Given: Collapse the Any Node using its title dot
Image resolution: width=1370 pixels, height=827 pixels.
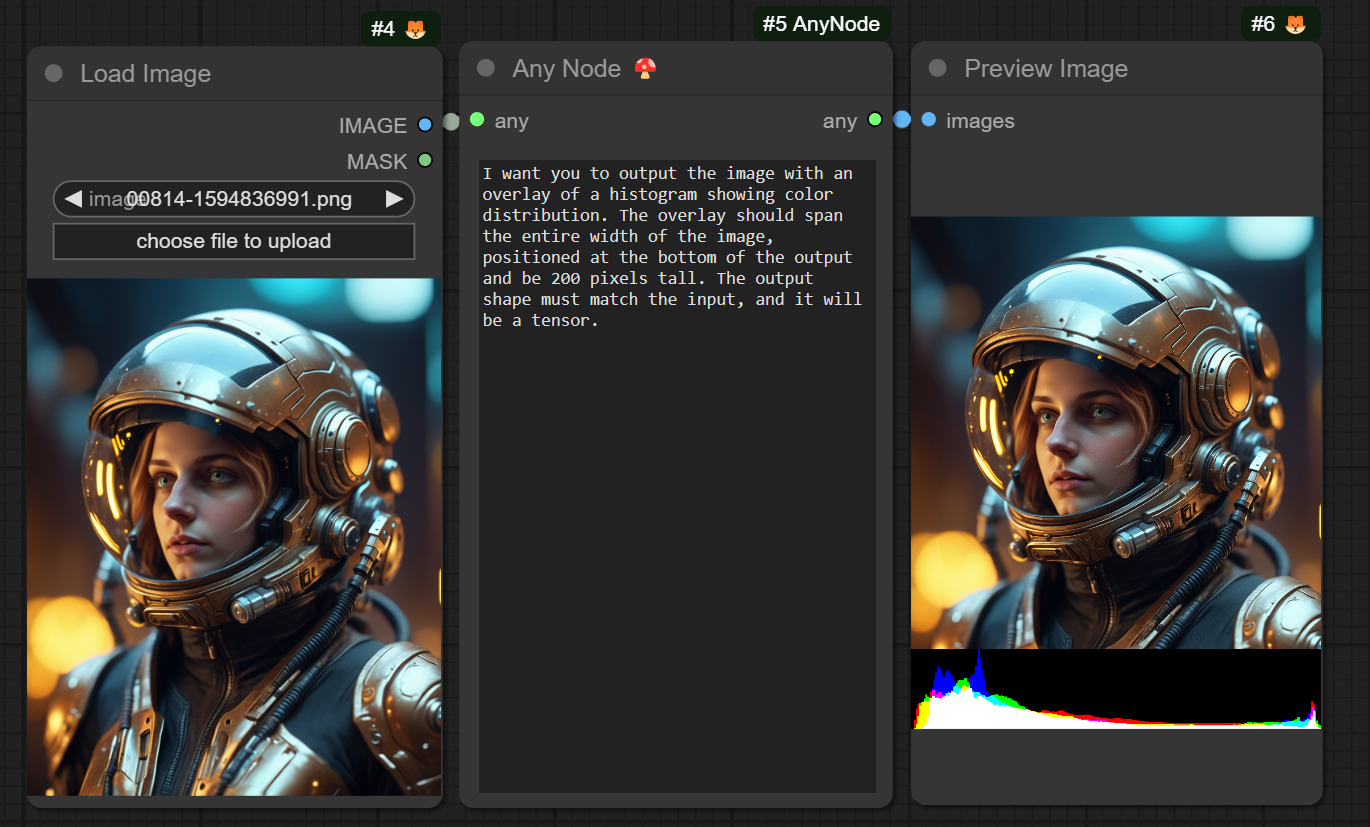Looking at the screenshot, I should [x=486, y=68].
